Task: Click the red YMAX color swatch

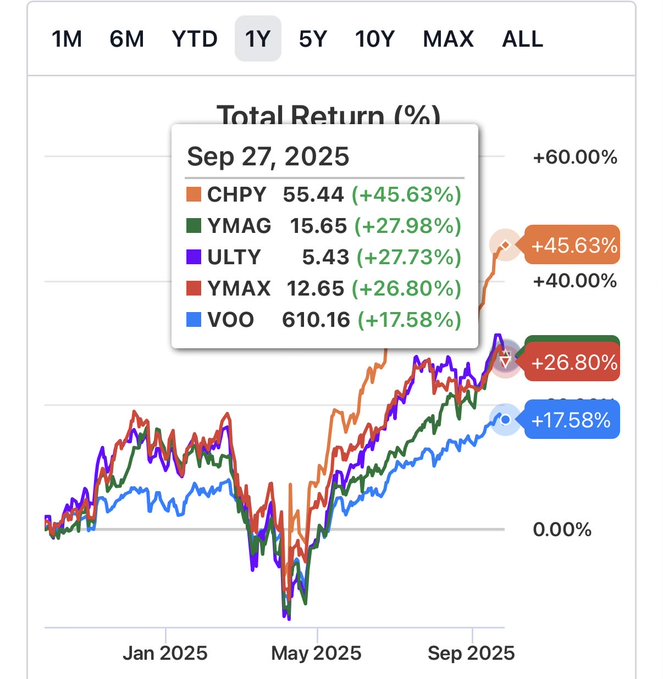Action: [194, 288]
